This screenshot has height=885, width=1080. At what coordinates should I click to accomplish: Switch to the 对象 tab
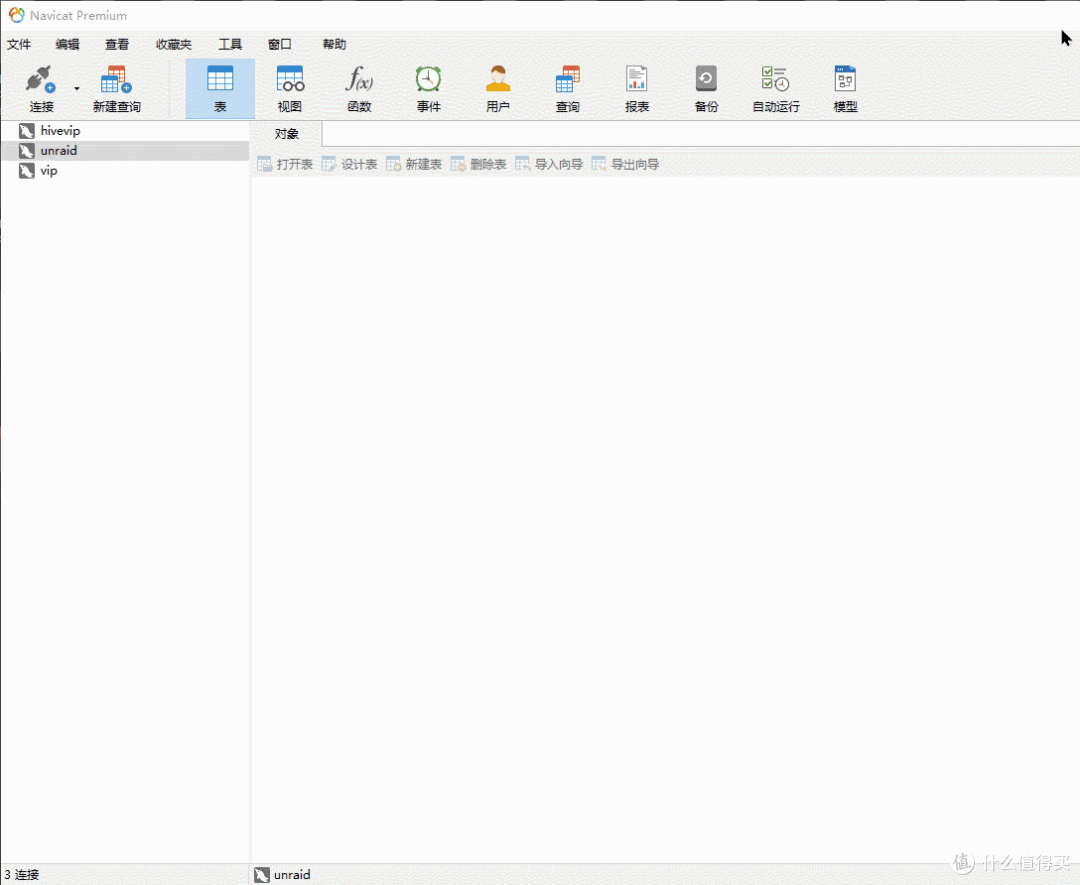click(287, 134)
